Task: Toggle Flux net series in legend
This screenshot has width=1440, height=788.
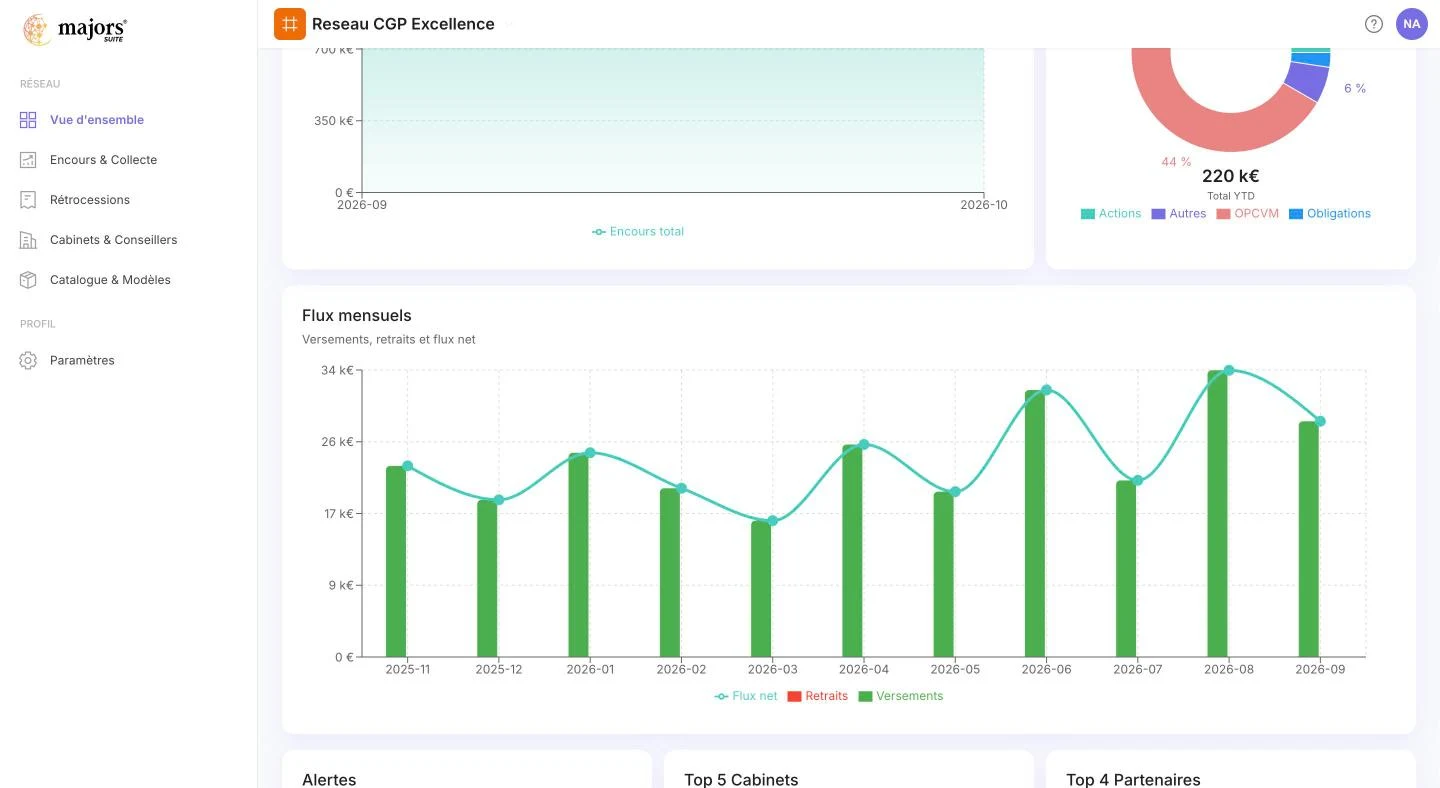Action: tap(746, 696)
